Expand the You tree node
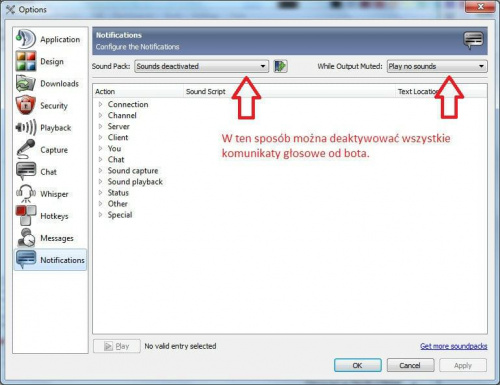Viewport: 500px width, 385px height. 100,148
